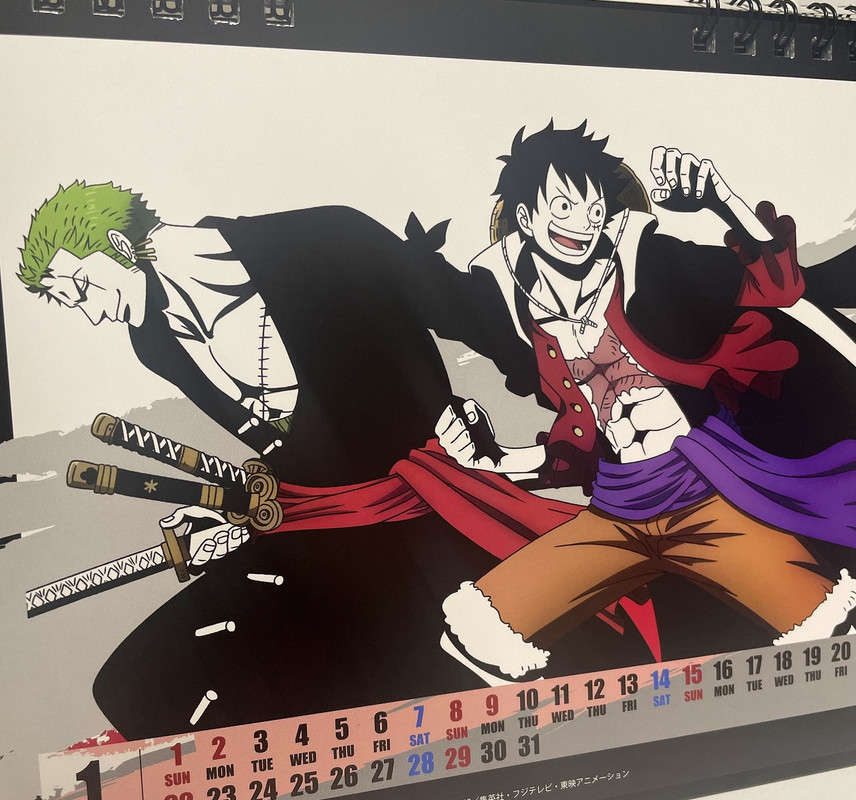856x800 pixels.
Task: Select date 6 labeled FRI
Action: [x=381, y=723]
